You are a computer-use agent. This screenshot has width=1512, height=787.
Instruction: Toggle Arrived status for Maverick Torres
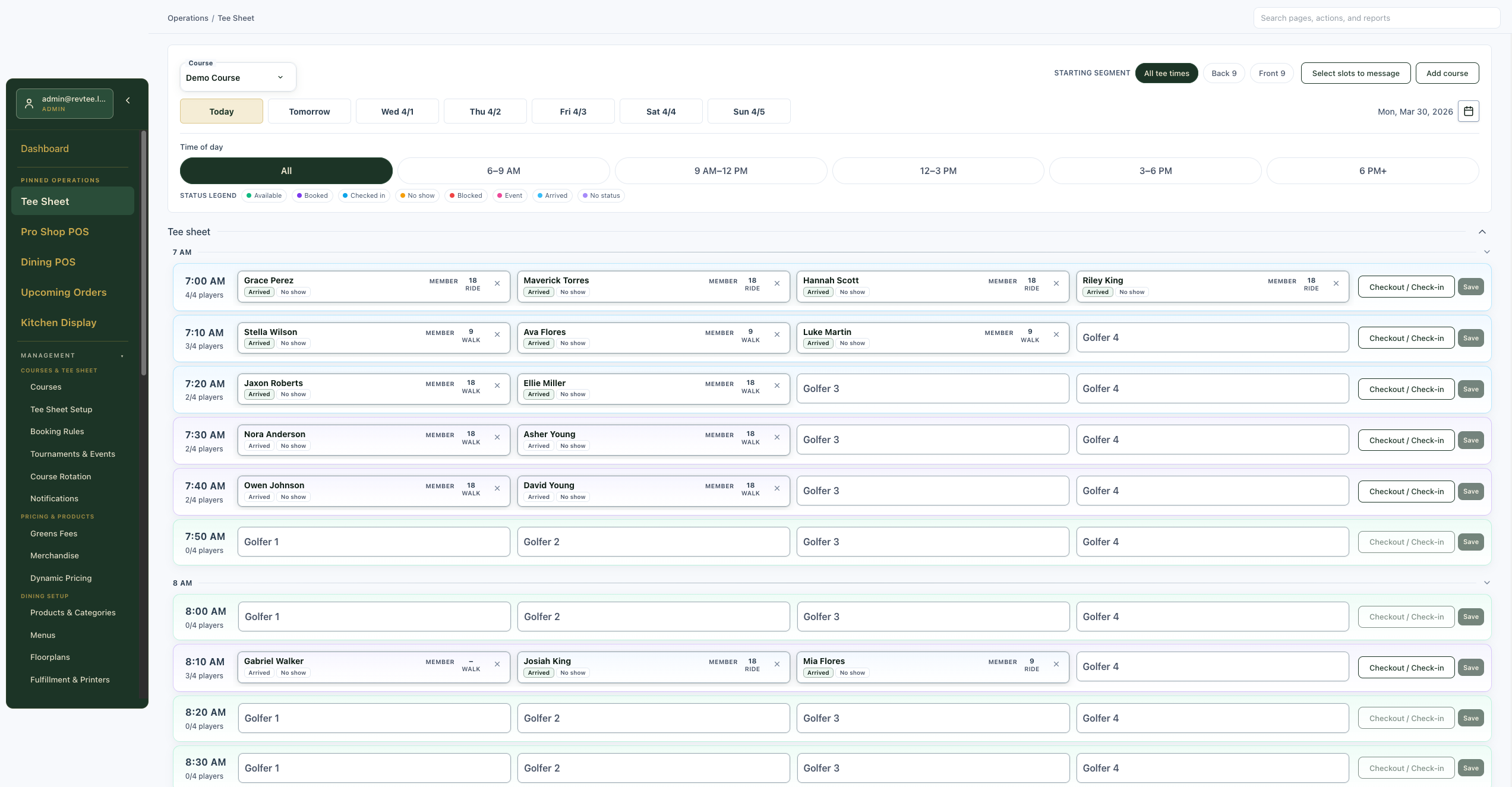[538, 292]
